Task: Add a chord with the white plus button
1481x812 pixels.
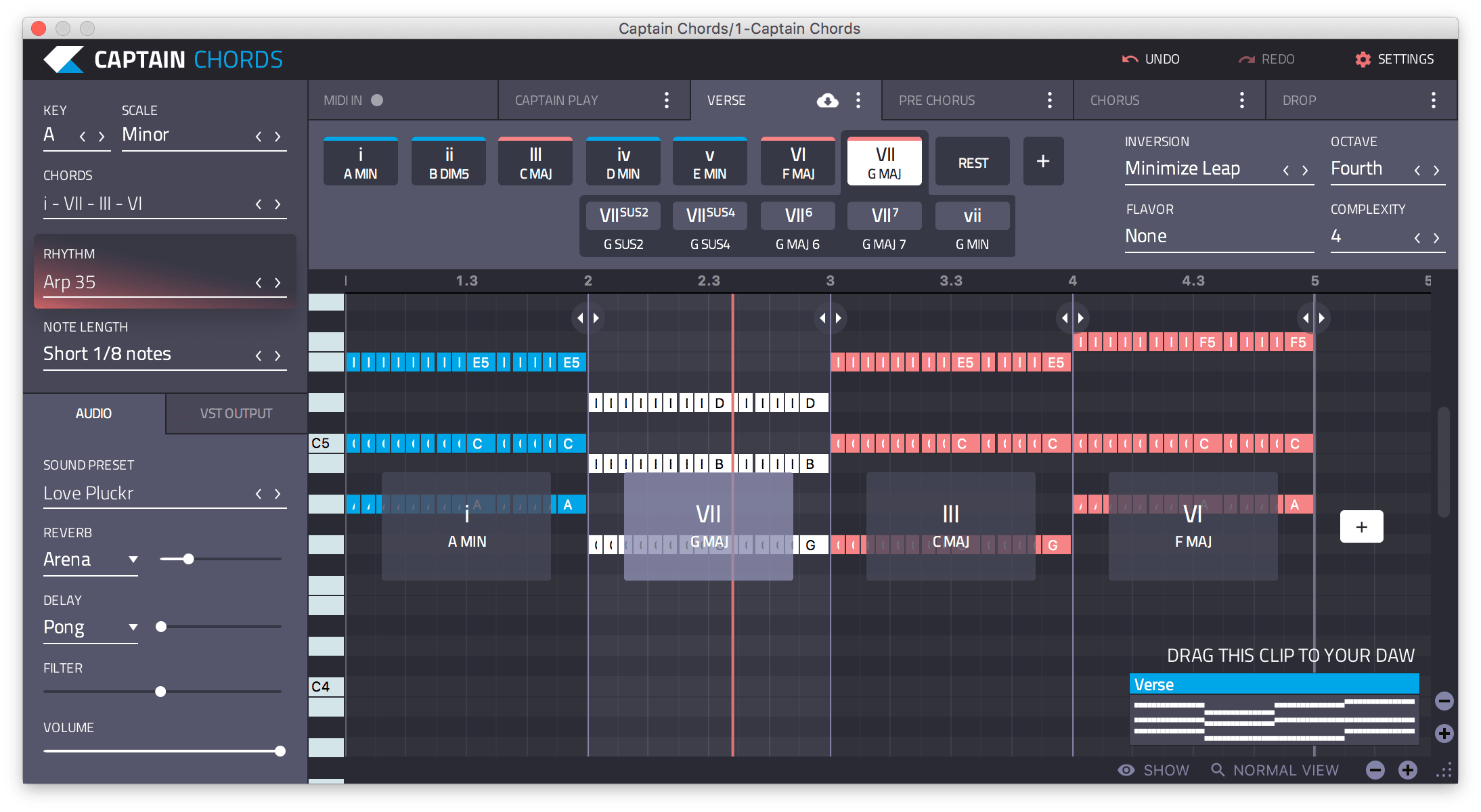Action: (1361, 526)
